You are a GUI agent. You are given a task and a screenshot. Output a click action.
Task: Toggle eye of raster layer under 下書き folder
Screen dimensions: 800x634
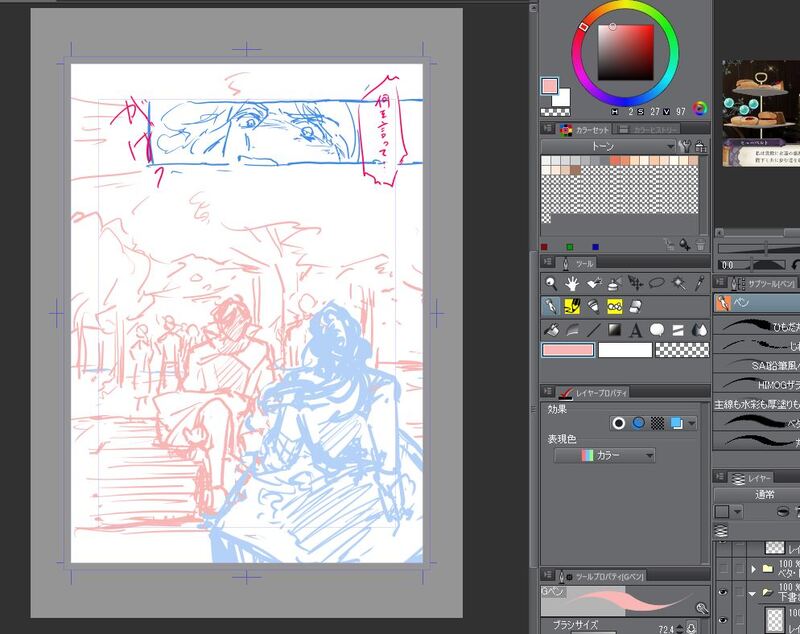(x=722, y=620)
